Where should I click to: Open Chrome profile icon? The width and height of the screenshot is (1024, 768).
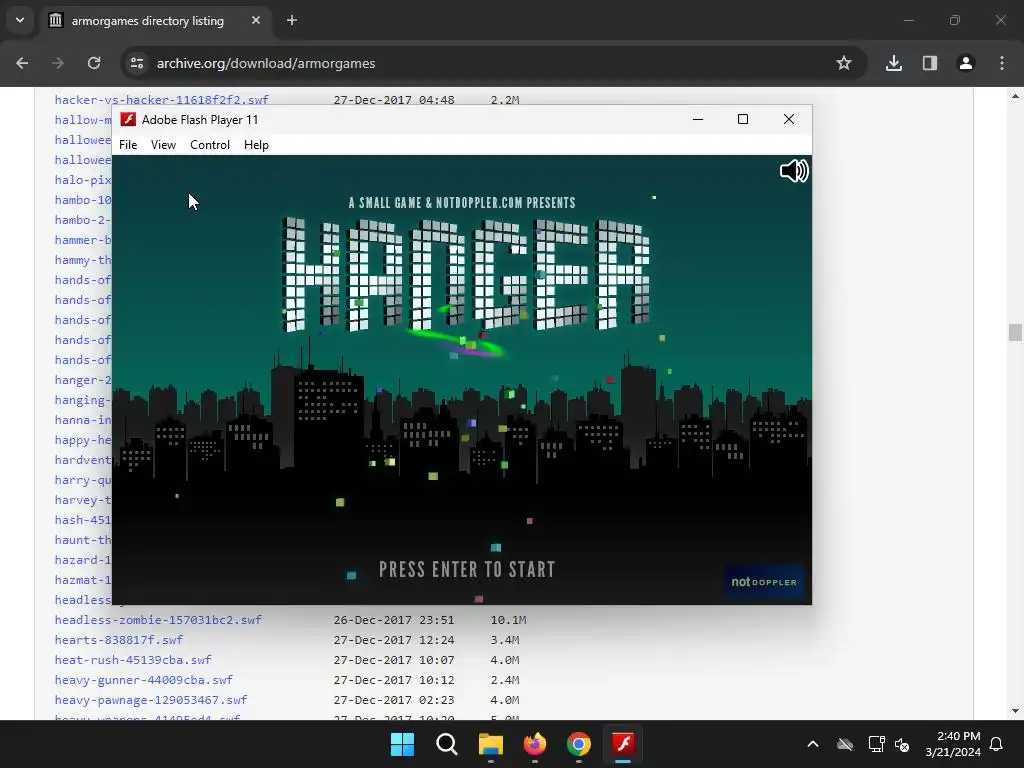point(966,63)
